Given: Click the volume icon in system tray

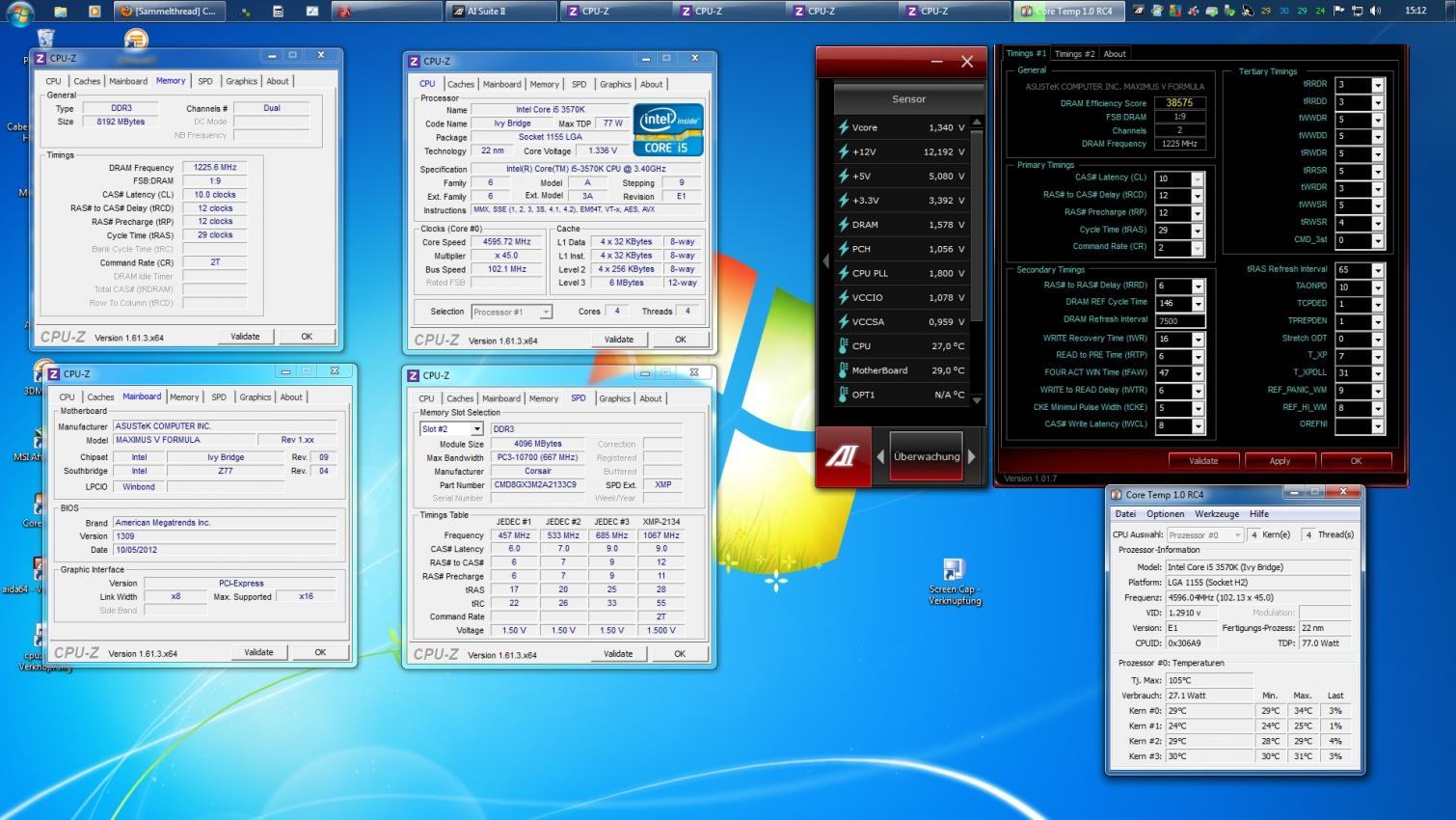Looking at the screenshot, I should pyautogui.click(x=1375, y=11).
